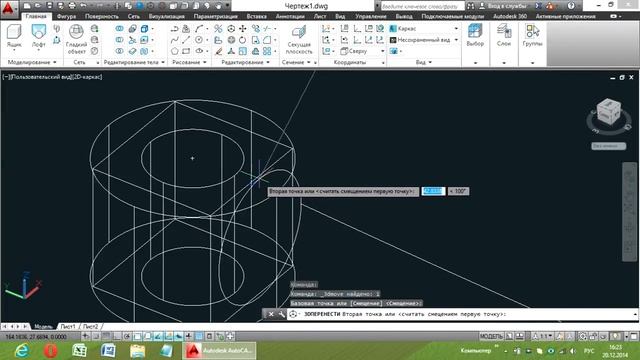
Task: Click the Section Plane (Секущая плоскость) tool
Action: (x=299, y=39)
